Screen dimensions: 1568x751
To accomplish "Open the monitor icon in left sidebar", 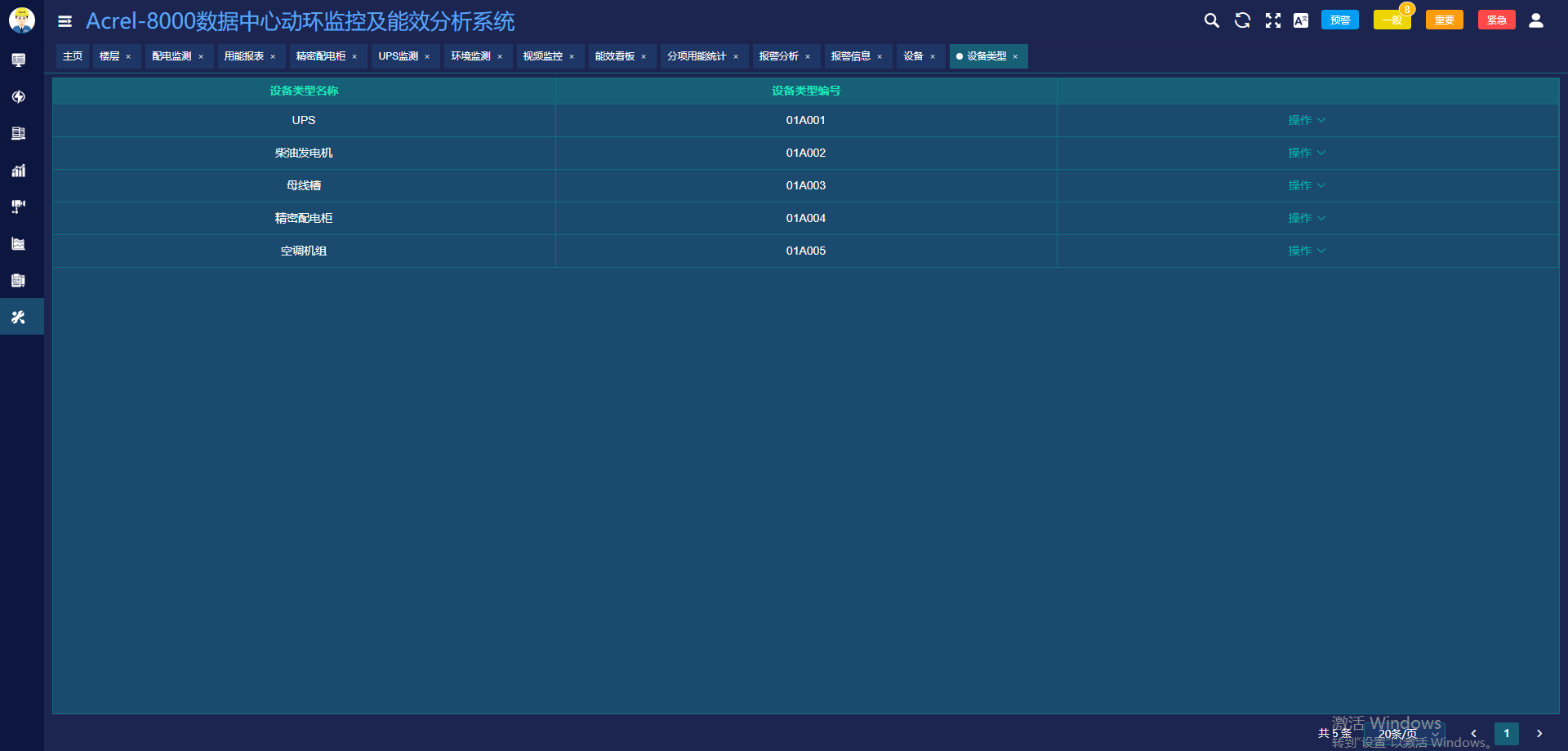I will pos(19,60).
